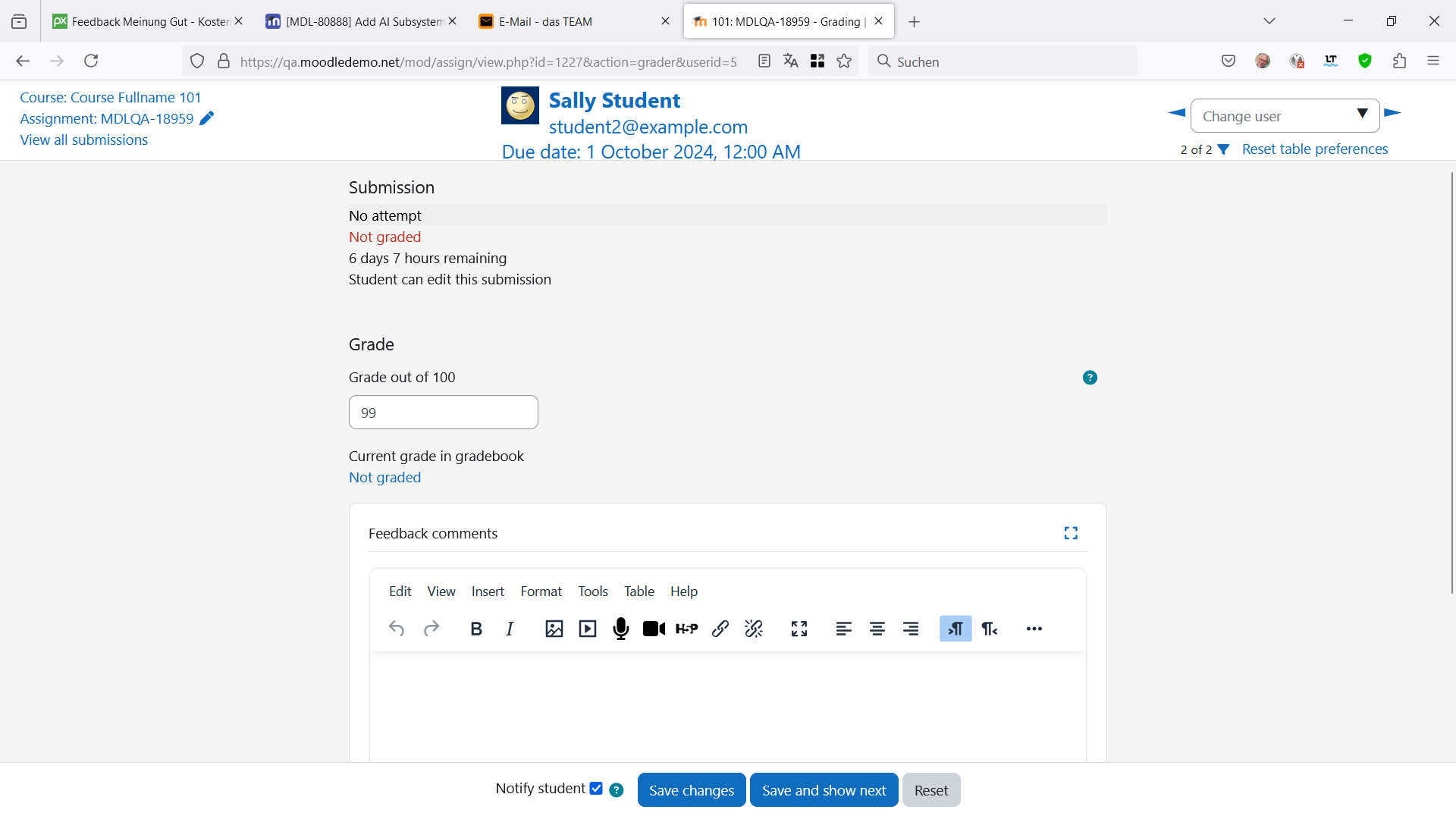Remove link using the unlink icon
Image resolution: width=1456 pixels, height=819 pixels.
click(754, 629)
